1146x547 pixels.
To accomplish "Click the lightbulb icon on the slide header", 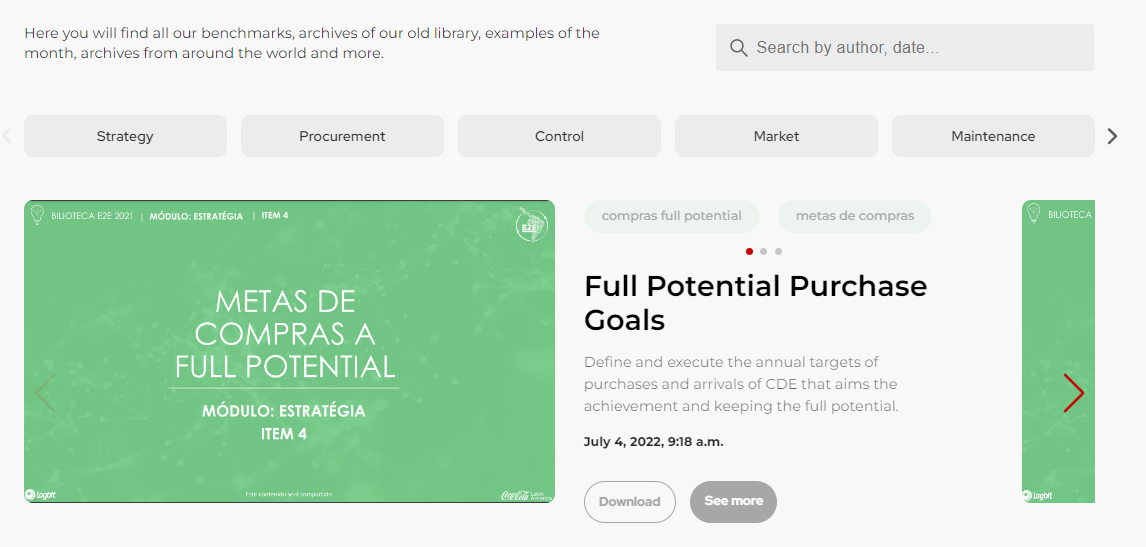I will (x=37, y=214).
